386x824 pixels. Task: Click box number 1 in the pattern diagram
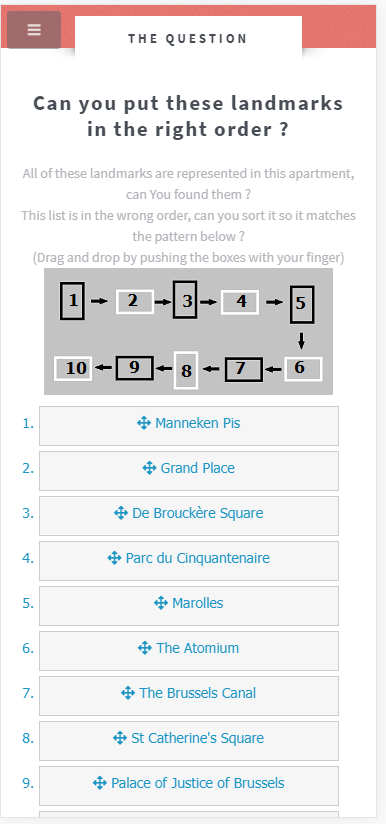(72, 301)
